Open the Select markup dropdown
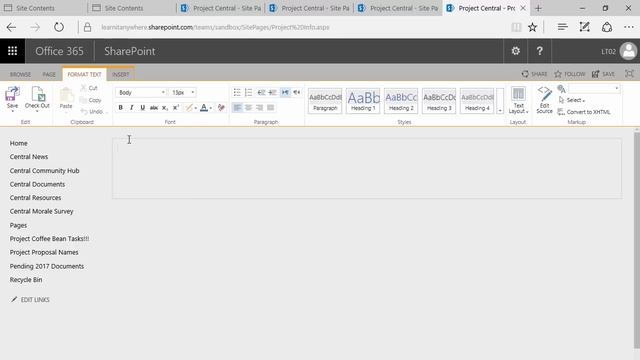The image size is (640, 360). 571,100
